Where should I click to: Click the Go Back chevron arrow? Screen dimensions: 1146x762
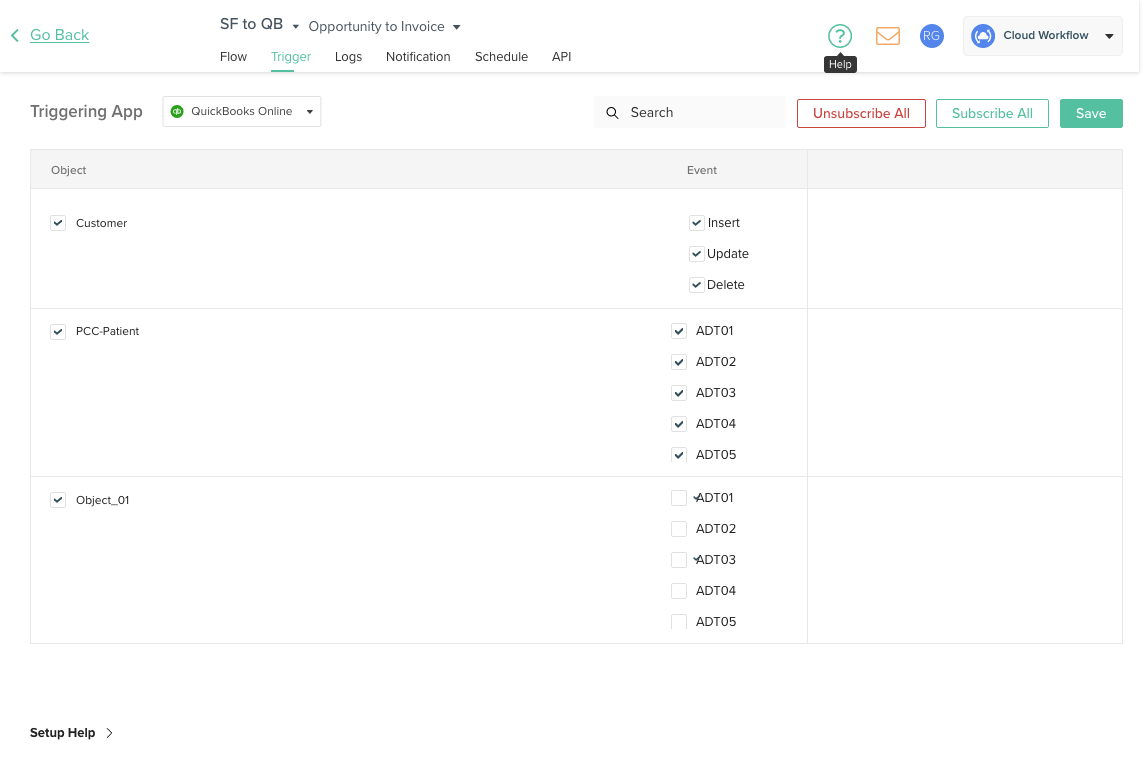point(14,34)
